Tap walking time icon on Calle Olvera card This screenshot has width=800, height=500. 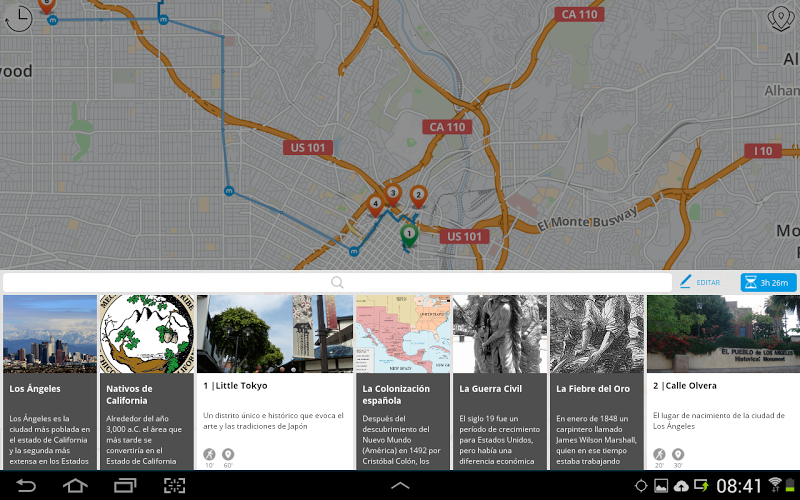pos(659,454)
